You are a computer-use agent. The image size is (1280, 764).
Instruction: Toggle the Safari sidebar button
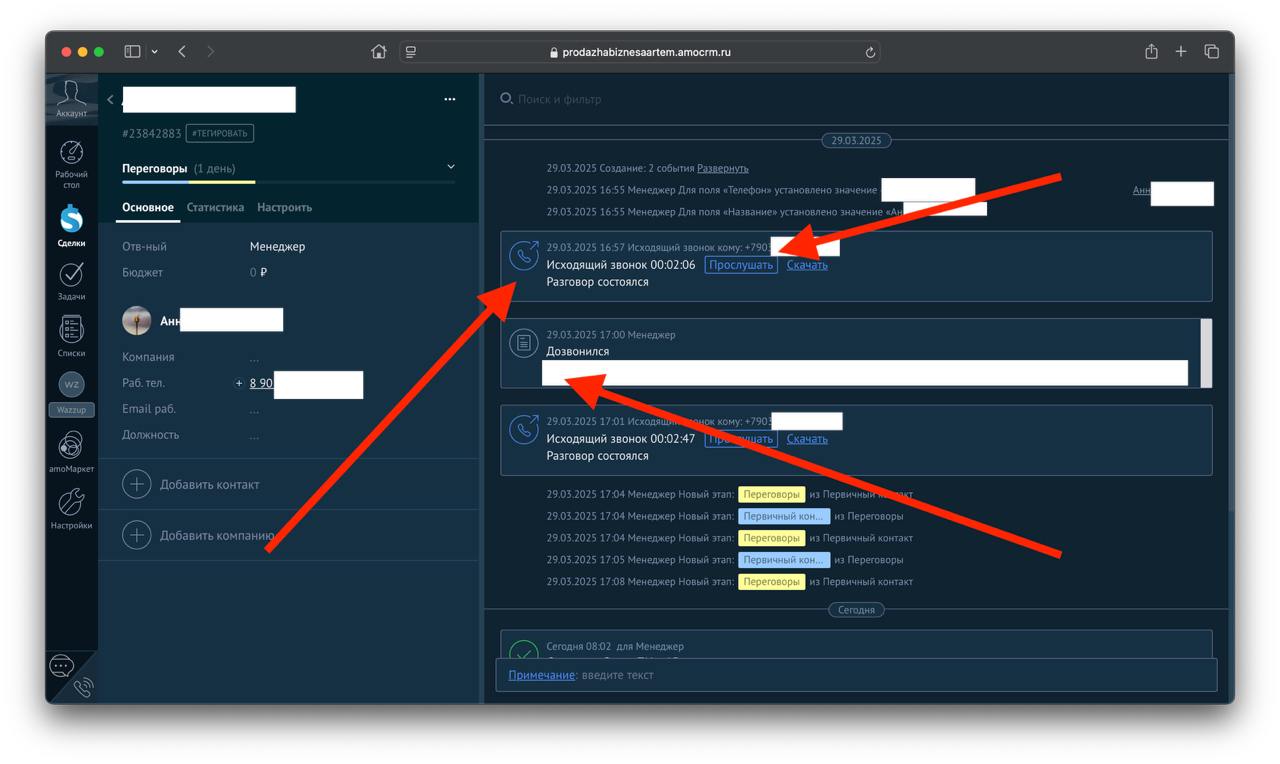(x=132, y=51)
